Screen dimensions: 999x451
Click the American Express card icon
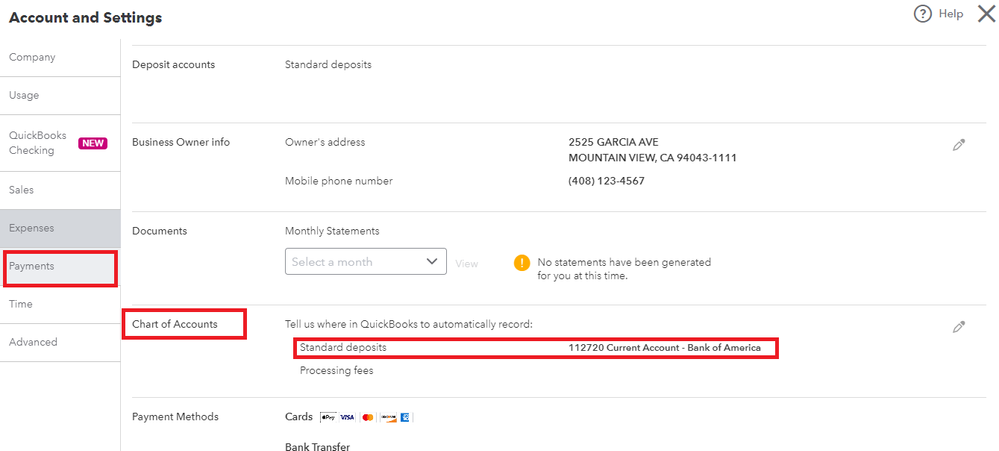pyautogui.click(x=406, y=417)
